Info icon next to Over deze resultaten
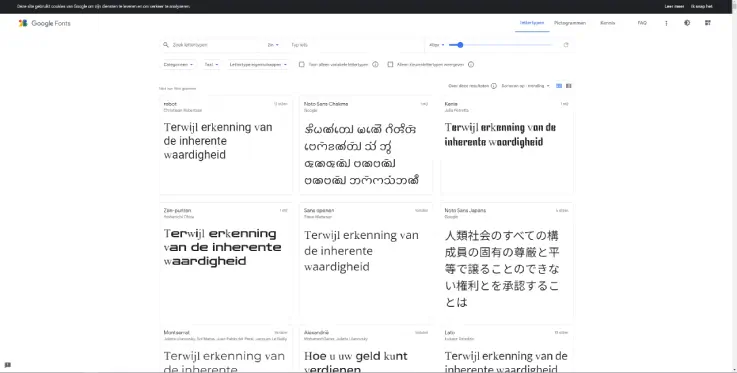 coord(494,86)
